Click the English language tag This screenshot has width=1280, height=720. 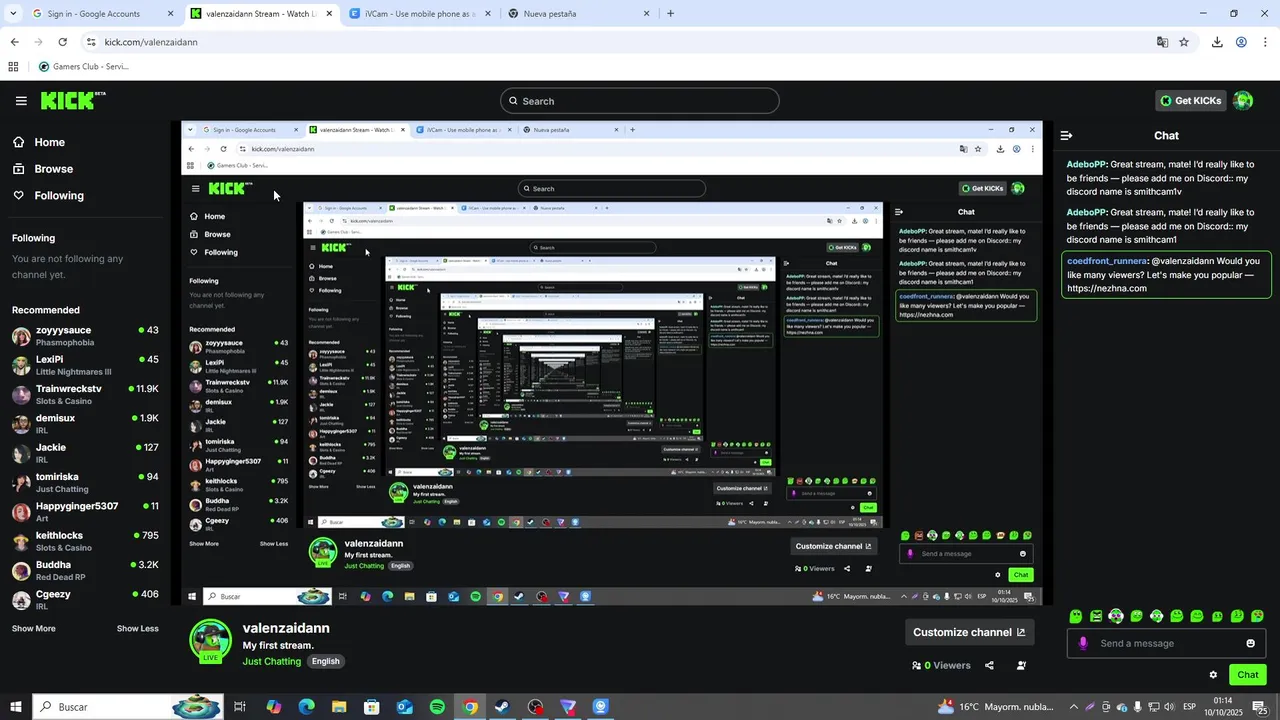pos(326,661)
